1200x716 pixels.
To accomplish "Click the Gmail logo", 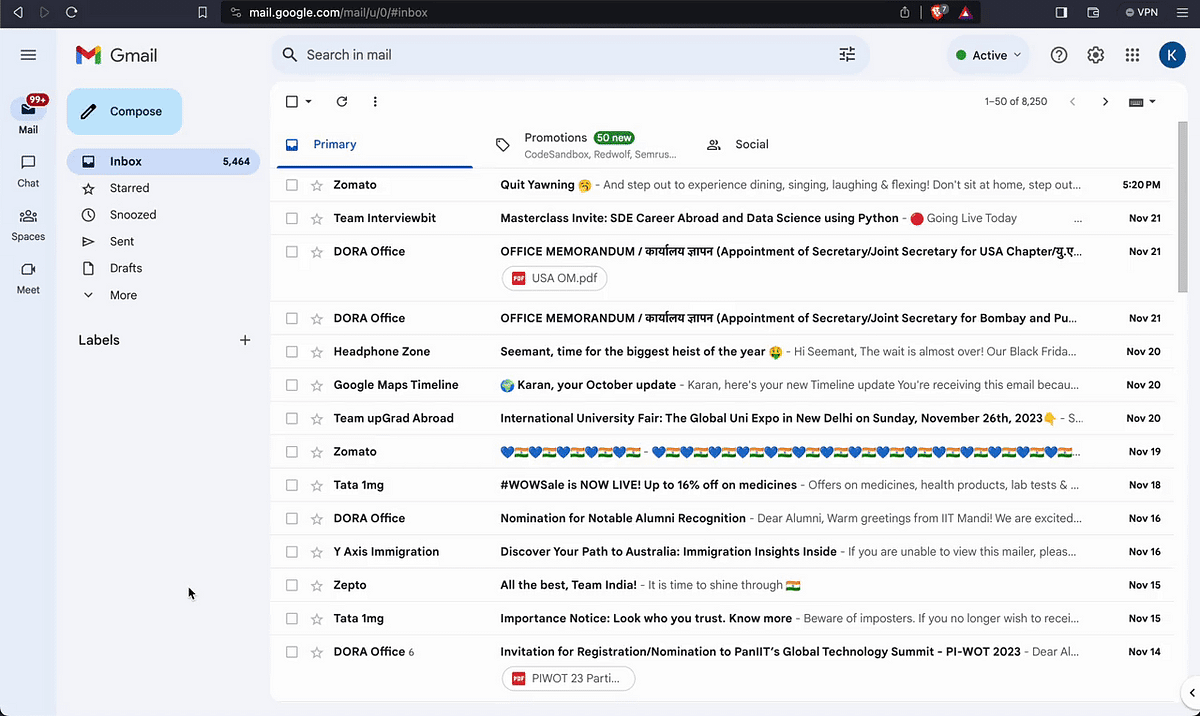I will pos(117,55).
